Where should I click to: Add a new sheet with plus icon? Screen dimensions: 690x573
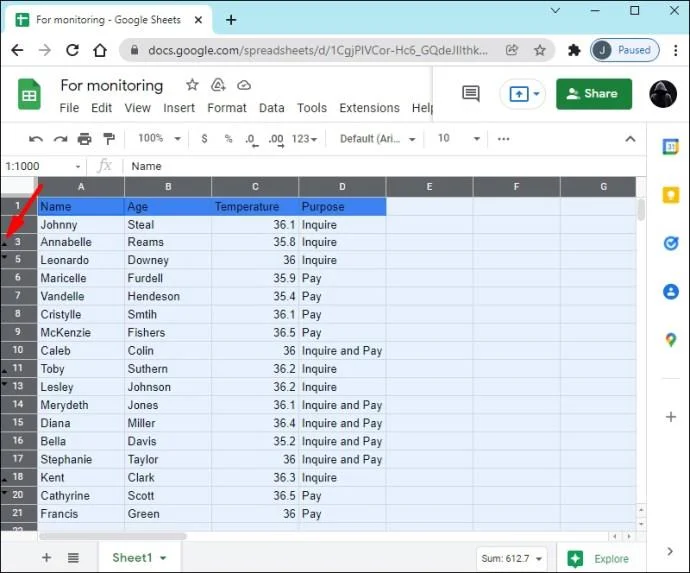pyautogui.click(x=46, y=558)
